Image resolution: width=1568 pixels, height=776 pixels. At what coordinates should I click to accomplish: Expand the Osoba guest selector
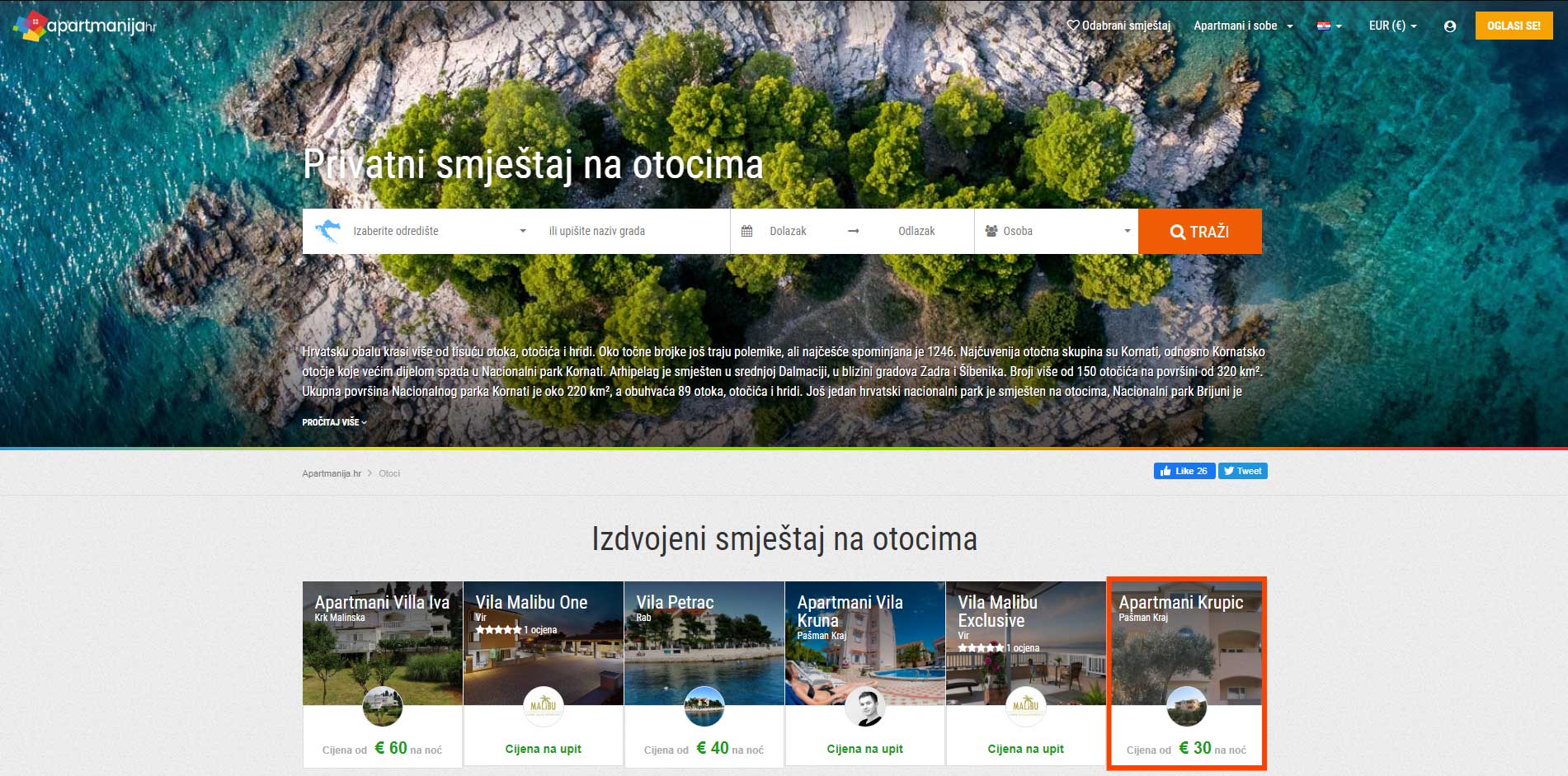[1057, 231]
